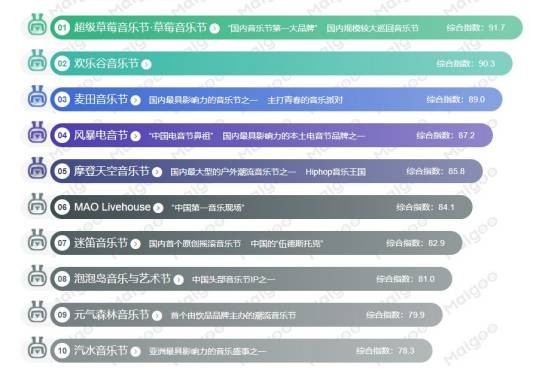Expand arrow after 欢乐谷音乐节
Image resolution: width=536 pixels, height=371 pixels.
tap(146, 64)
